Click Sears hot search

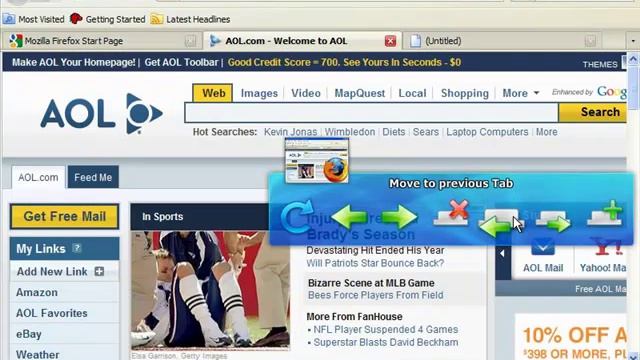tap(426, 132)
